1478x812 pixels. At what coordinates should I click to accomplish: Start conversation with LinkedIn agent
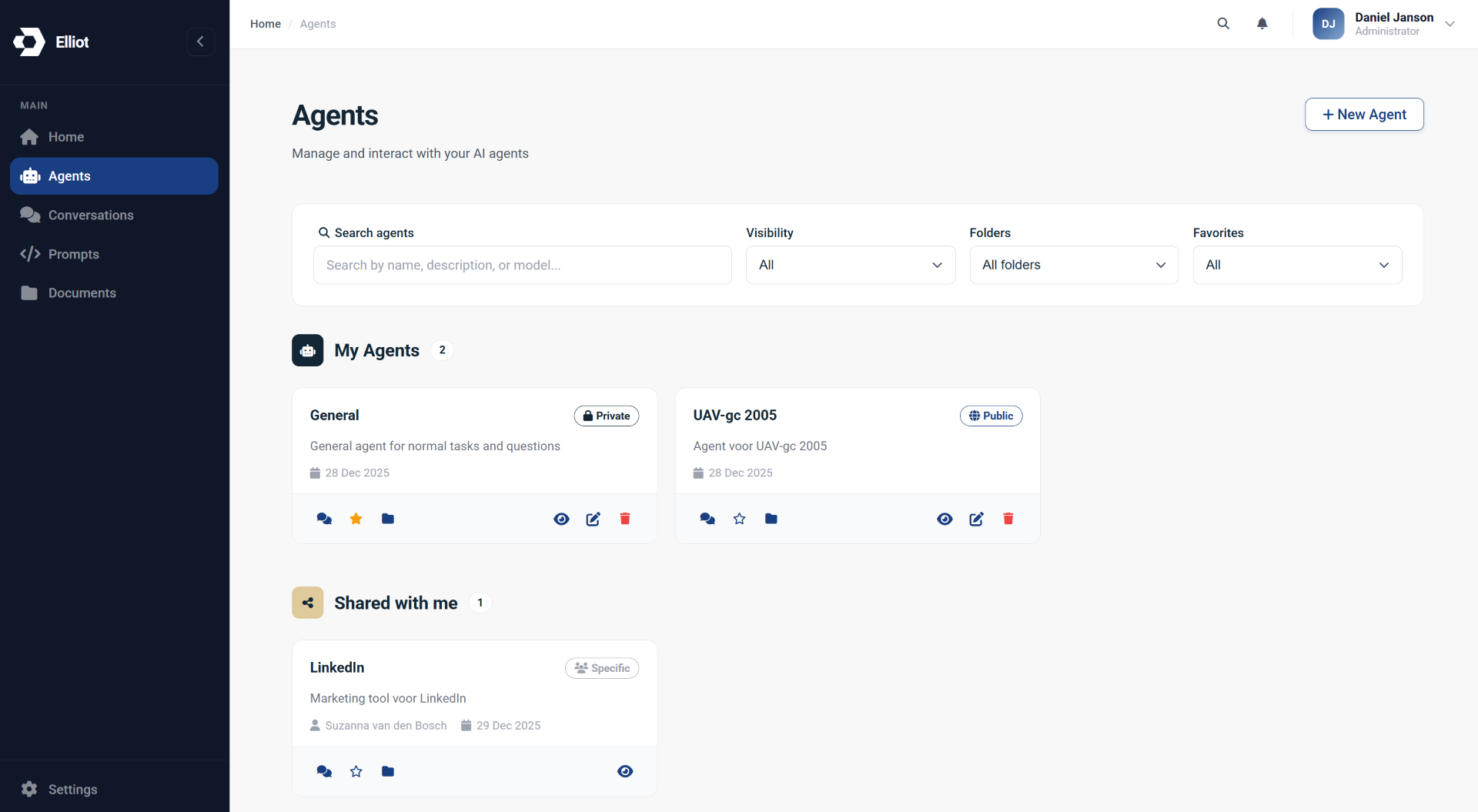(324, 771)
